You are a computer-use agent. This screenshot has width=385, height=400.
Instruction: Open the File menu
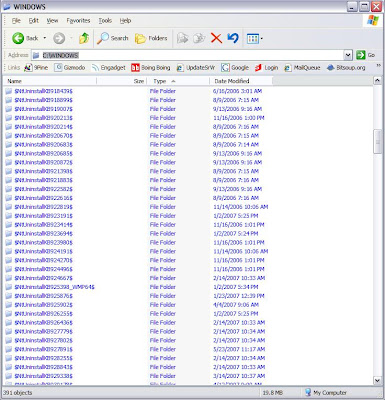(x=16, y=21)
